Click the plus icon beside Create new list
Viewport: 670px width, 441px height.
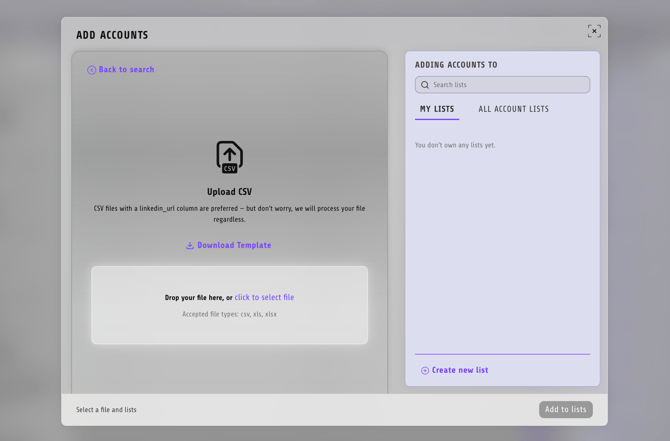pos(425,370)
